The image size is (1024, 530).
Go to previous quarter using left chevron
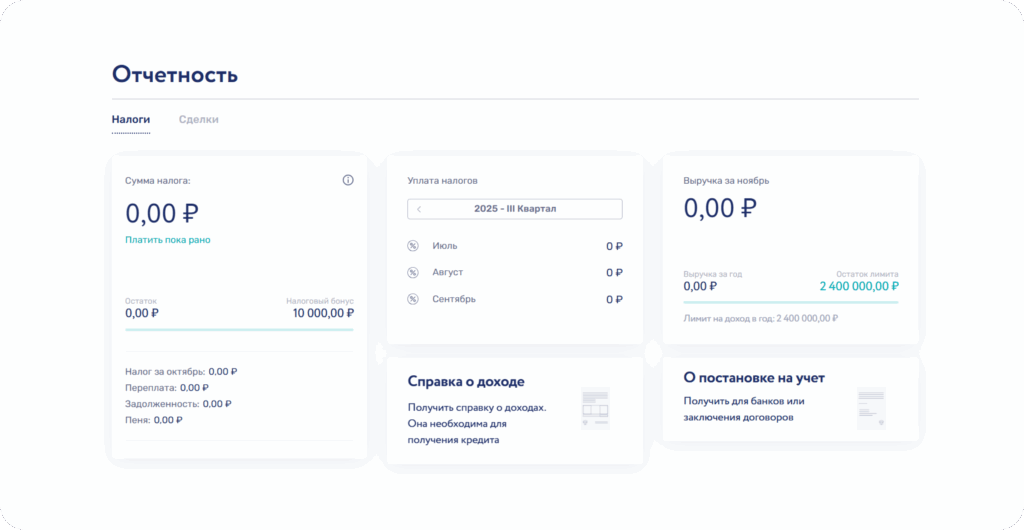click(x=419, y=209)
